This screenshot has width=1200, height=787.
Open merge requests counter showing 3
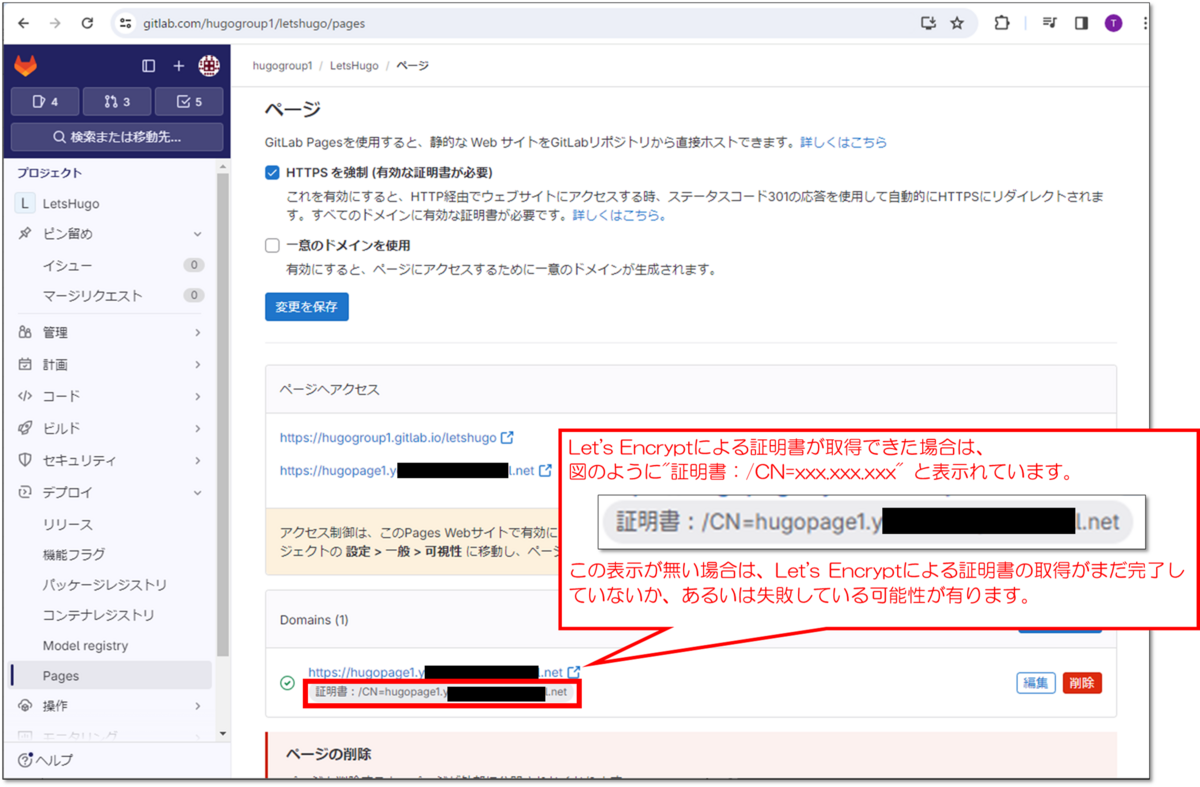(x=117, y=102)
